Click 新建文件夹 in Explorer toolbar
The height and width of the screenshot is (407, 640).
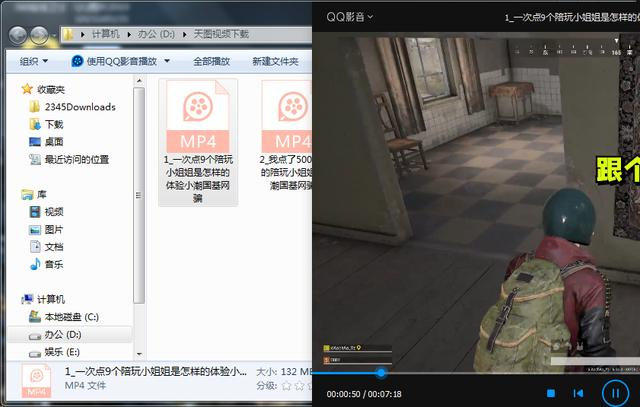pyautogui.click(x=275, y=61)
